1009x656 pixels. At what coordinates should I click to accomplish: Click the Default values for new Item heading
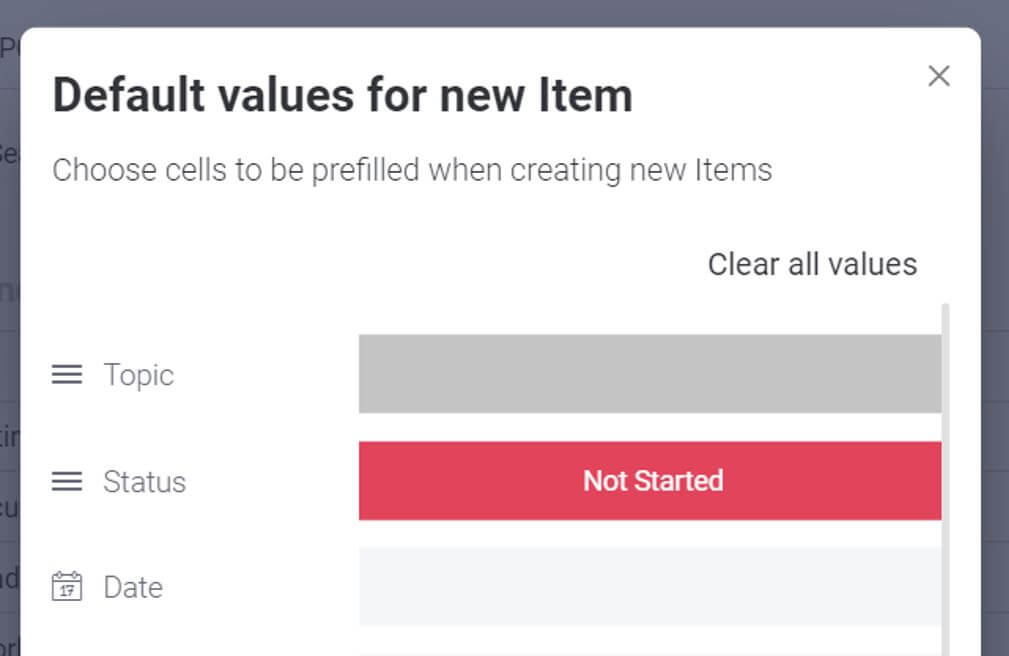(x=343, y=95)
